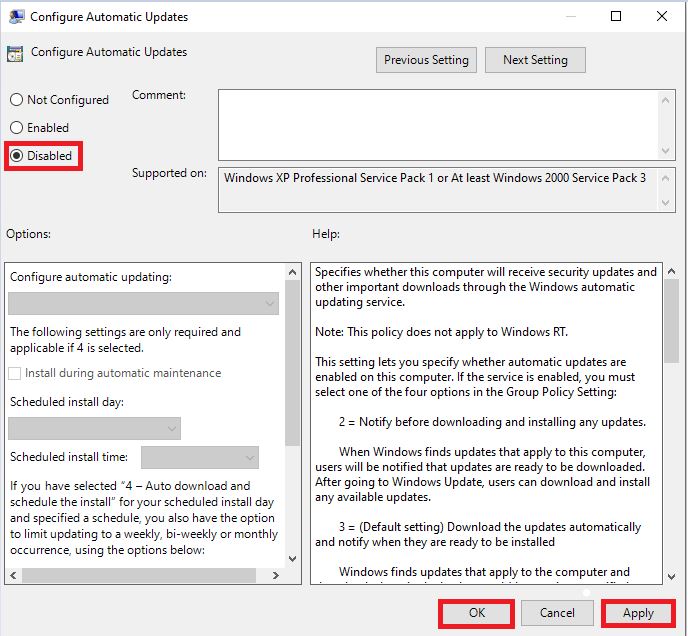Click Options pane scroll down arrow
This screenshot has height=636, width=688.
(x=293, y=559)
